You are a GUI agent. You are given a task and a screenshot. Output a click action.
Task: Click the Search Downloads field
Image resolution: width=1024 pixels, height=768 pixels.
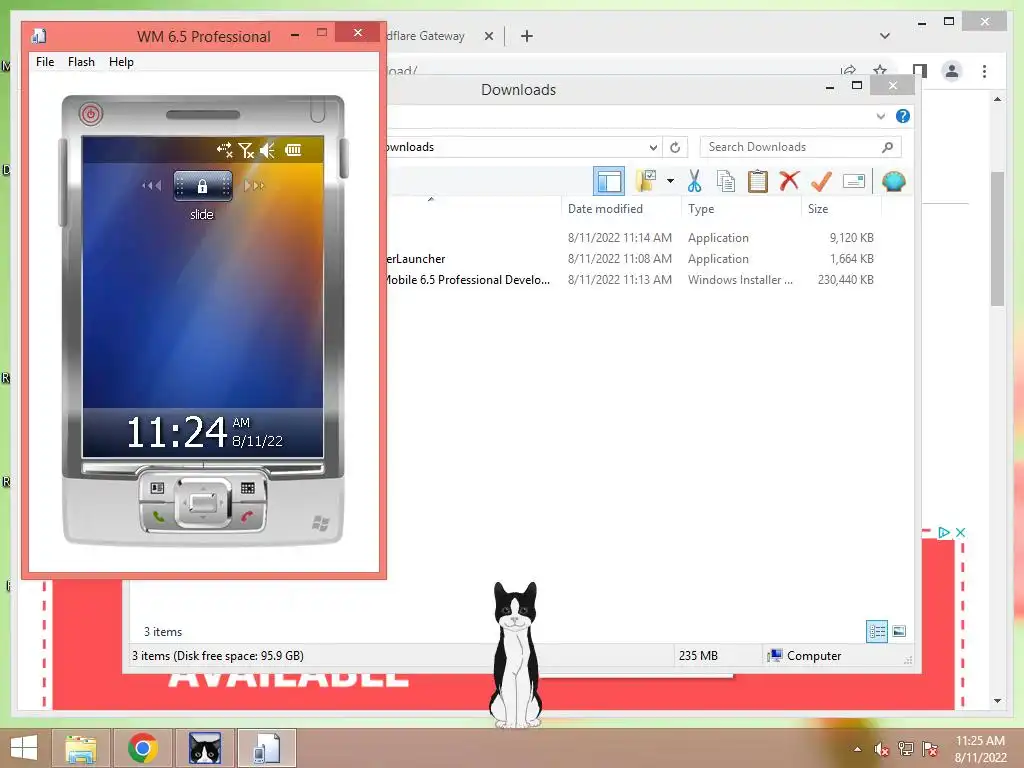(x=800, y=147)
